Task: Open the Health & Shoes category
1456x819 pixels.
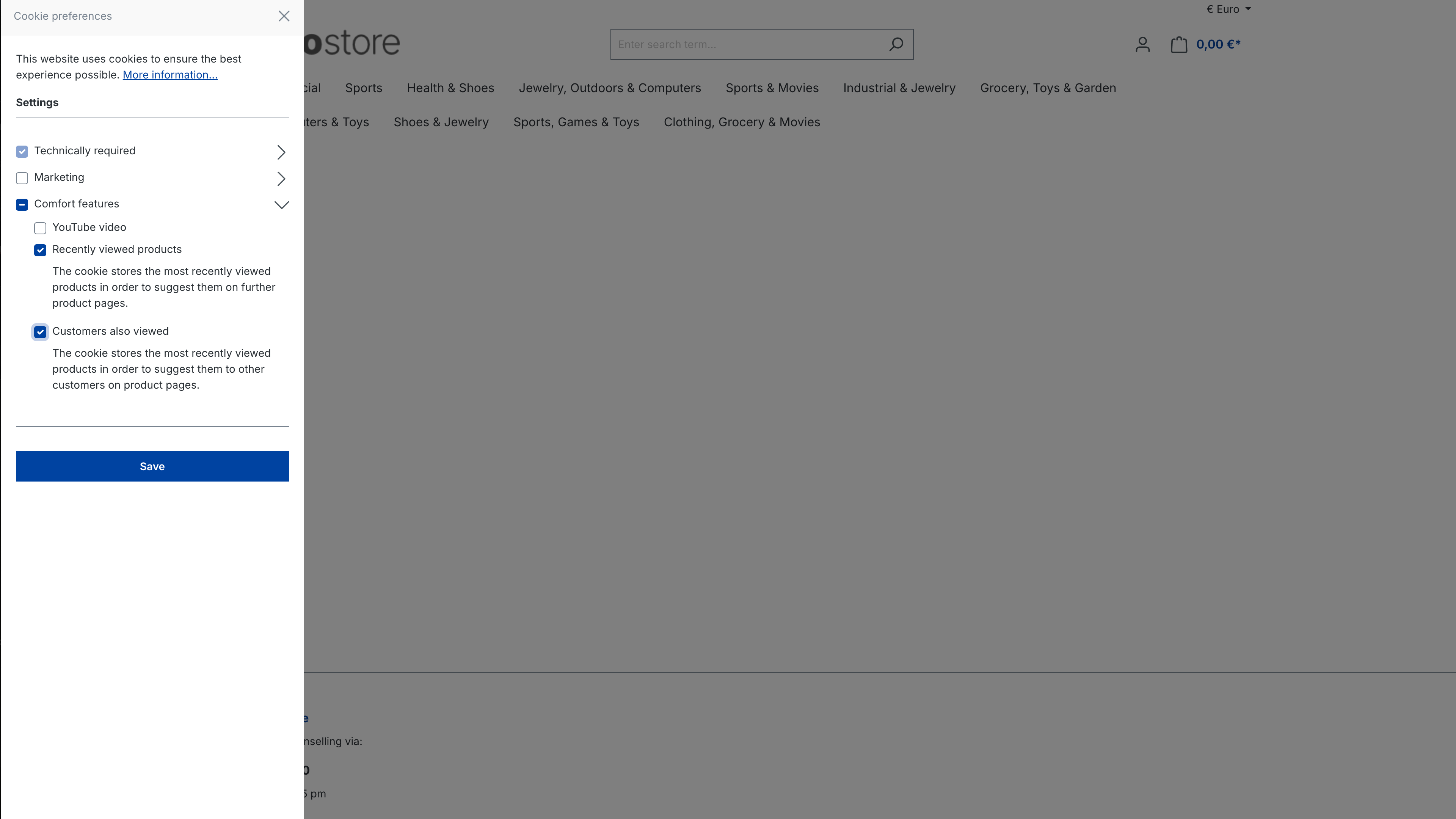Action: pos(450,88)
